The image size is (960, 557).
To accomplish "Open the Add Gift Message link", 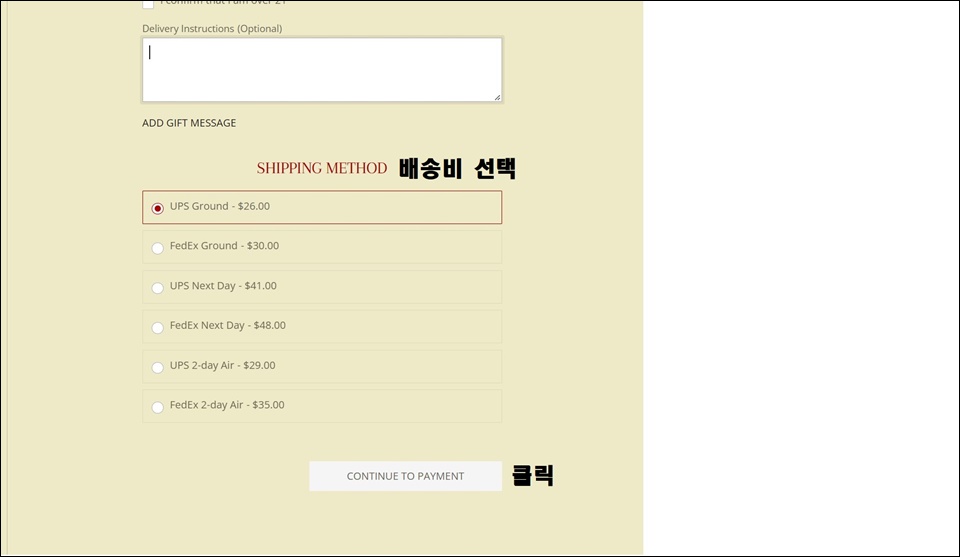I will (x=189, y=123).
